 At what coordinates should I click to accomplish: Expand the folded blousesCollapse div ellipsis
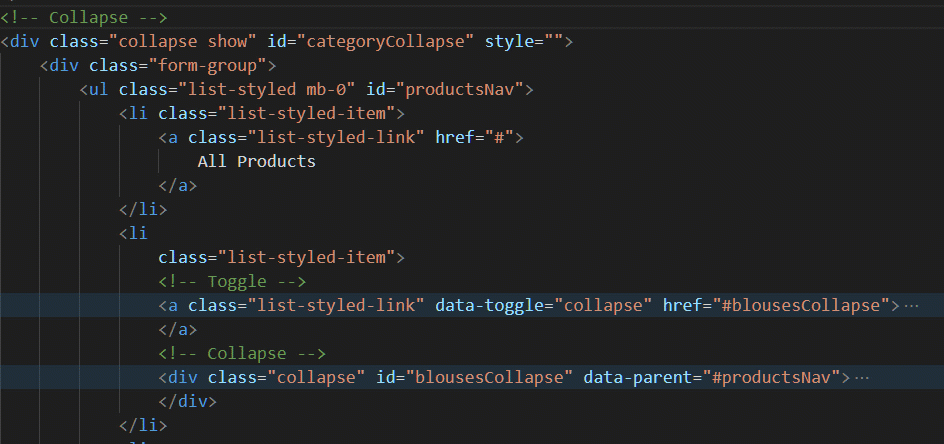(862, 378)
